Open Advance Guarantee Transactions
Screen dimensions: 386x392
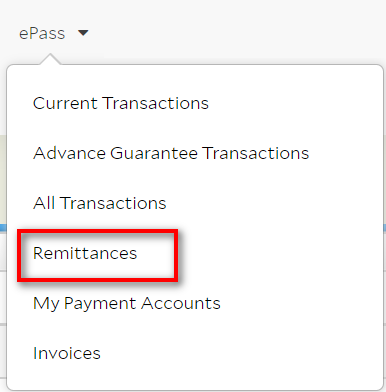click(171, 153)
